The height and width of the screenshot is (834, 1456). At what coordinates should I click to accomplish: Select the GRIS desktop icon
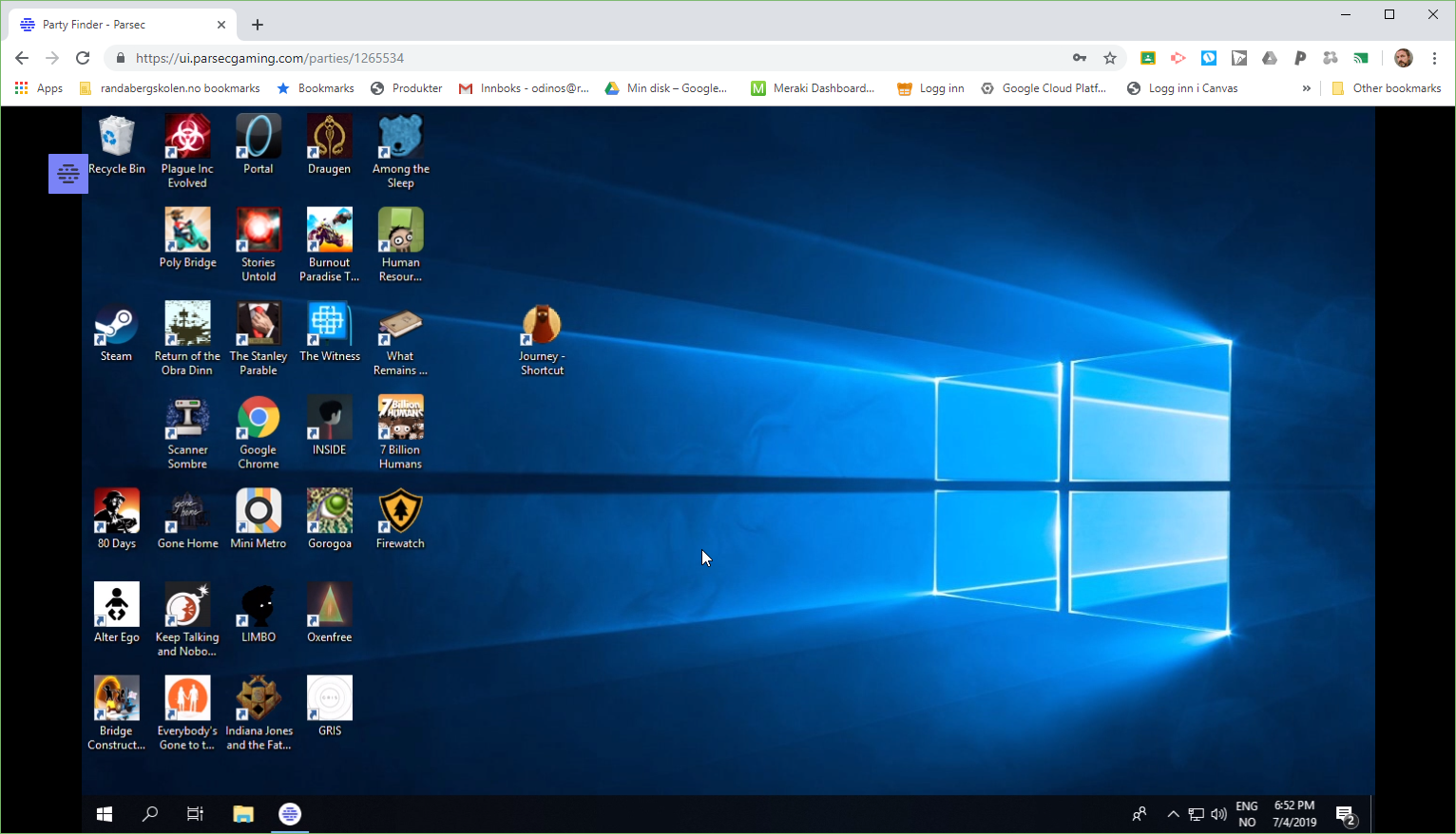click(330, 707)
